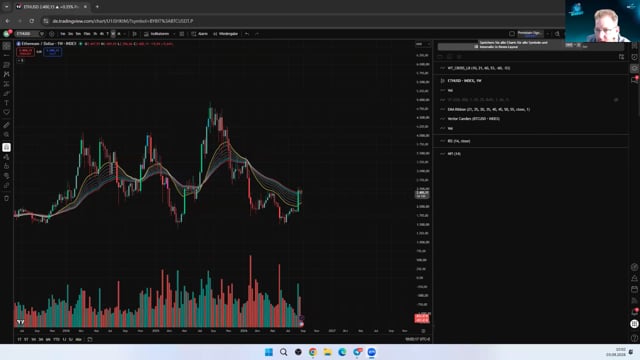The height and width of the screenshot is (360, 640).
Task: Open the go-to-date calendar icon
Action: (90, 339)
